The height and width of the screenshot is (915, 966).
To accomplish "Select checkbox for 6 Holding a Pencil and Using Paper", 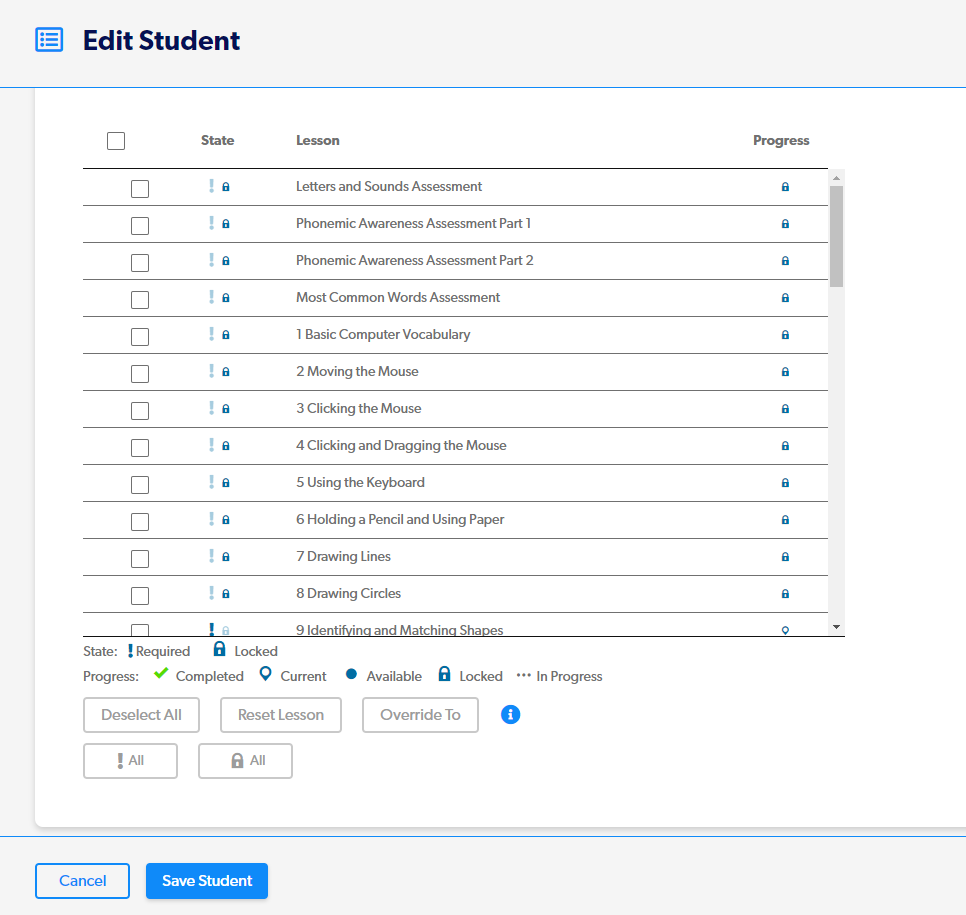I will point(140,521).
